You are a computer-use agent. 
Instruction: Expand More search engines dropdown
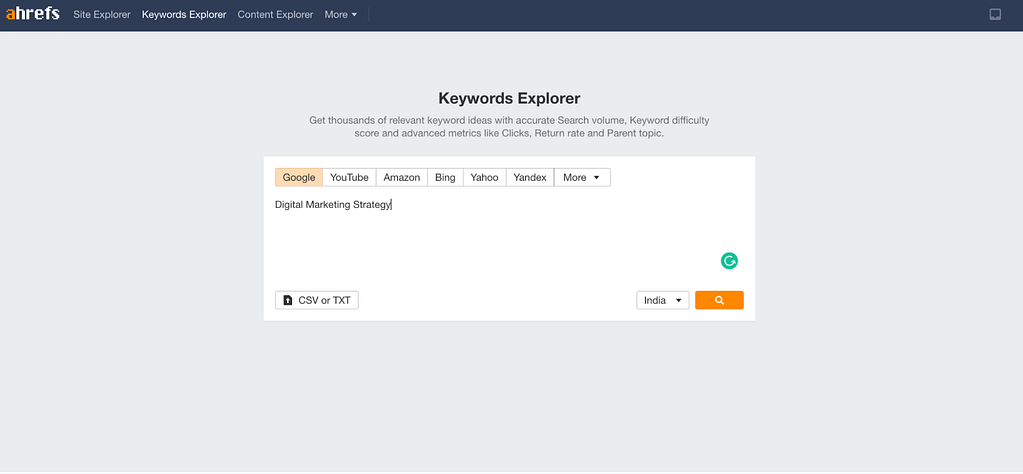(x=582, y=177)
